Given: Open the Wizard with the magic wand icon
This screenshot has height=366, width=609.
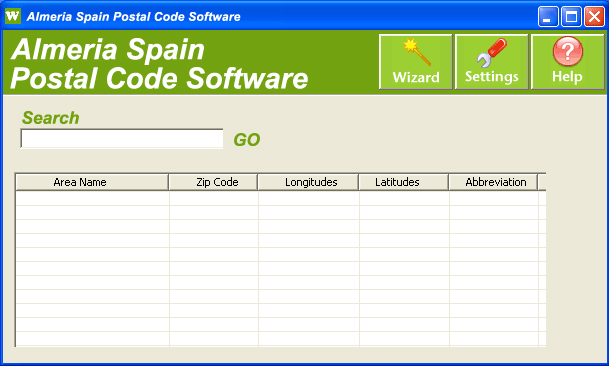Looking at the screenshot, I should click(x=416, y=62).
